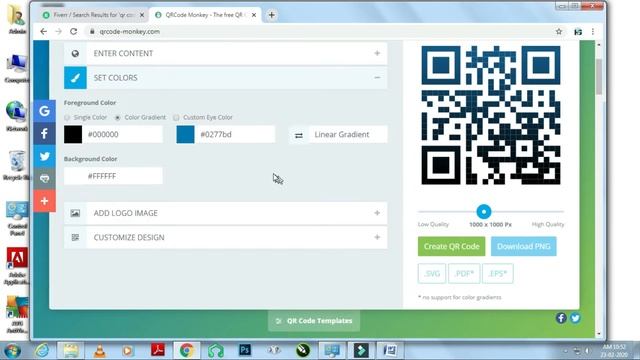The width and height of the screenshot is (640, 360).
Task: Switch to the Fiverr Search Results tab
Action: click(x=94, y=15)
